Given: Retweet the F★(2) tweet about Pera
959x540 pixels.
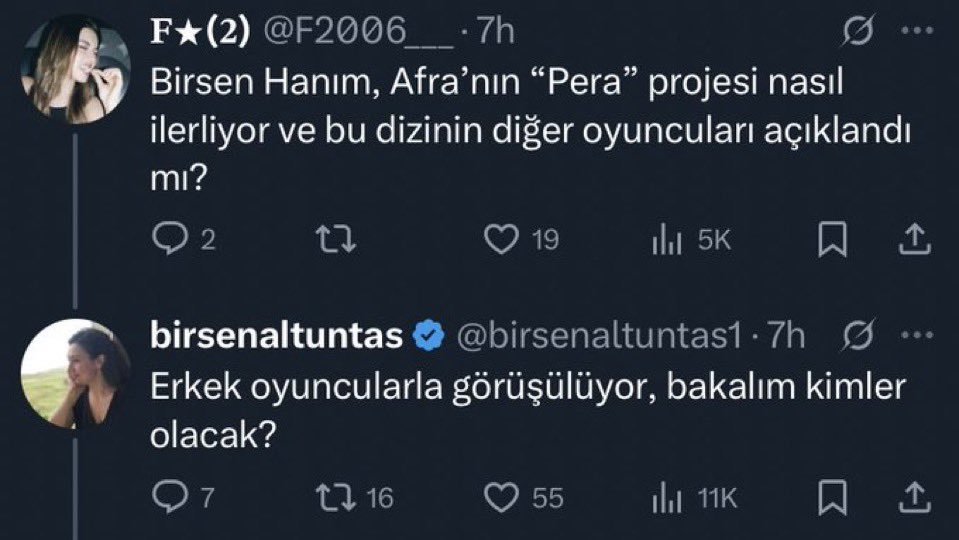Looking at the screenshot, I should point(339,240).
